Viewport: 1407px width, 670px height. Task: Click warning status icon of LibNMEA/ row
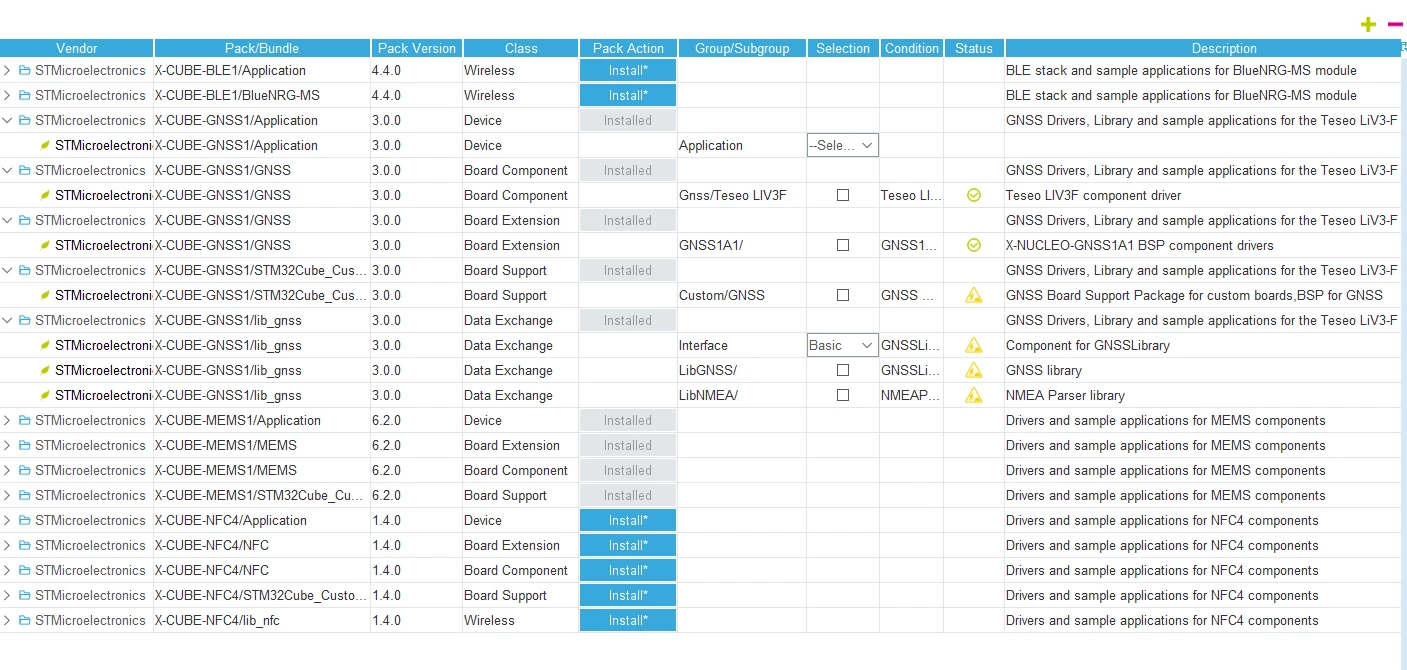[x=974, y=395]
